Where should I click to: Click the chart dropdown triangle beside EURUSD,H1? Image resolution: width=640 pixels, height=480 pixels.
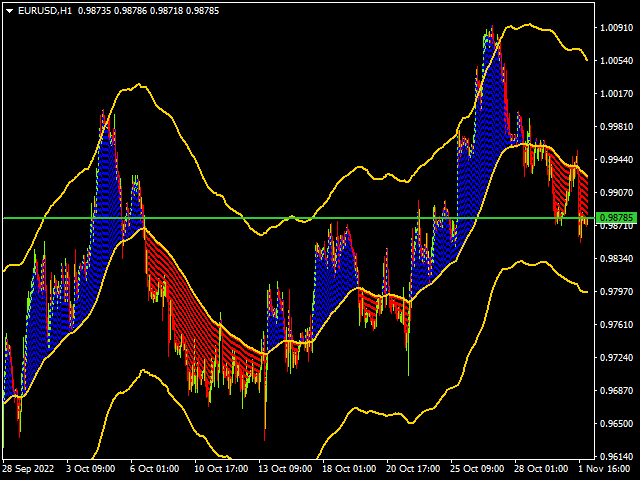click(x=10, y=11)
